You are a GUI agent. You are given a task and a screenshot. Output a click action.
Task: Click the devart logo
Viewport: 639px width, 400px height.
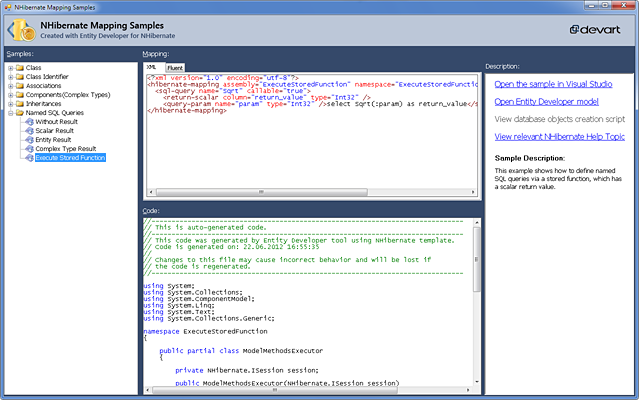point(595,30)
